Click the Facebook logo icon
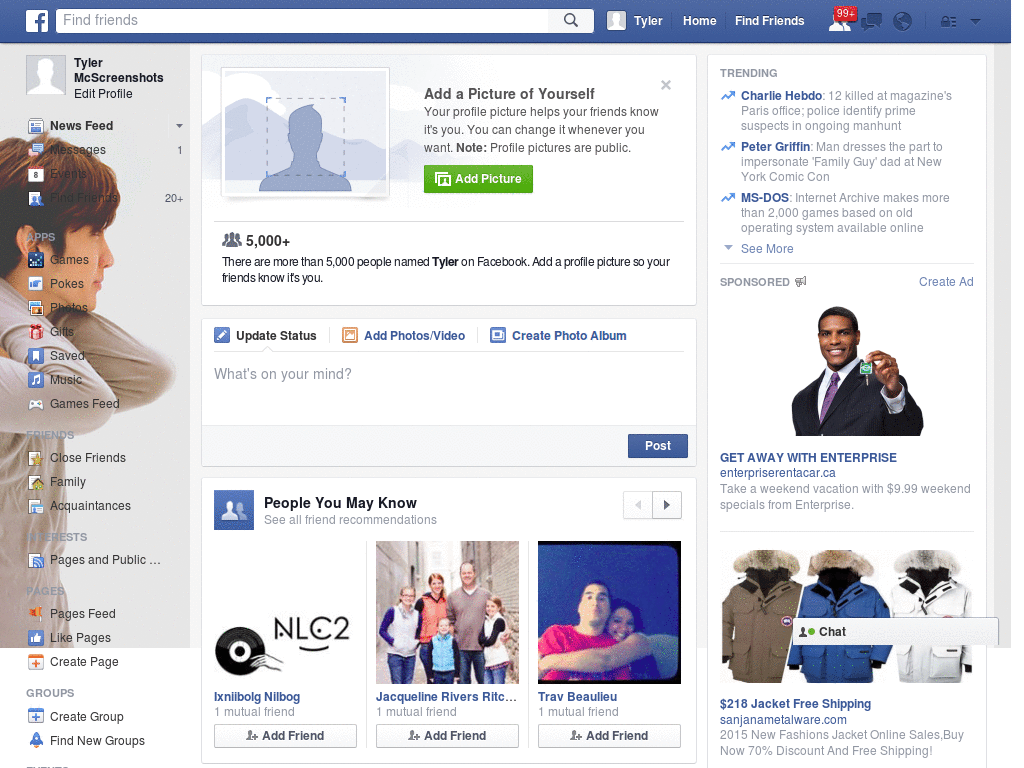Image resolution: width=1024 pixels, height=768 pixels. (x=37, y=21)
